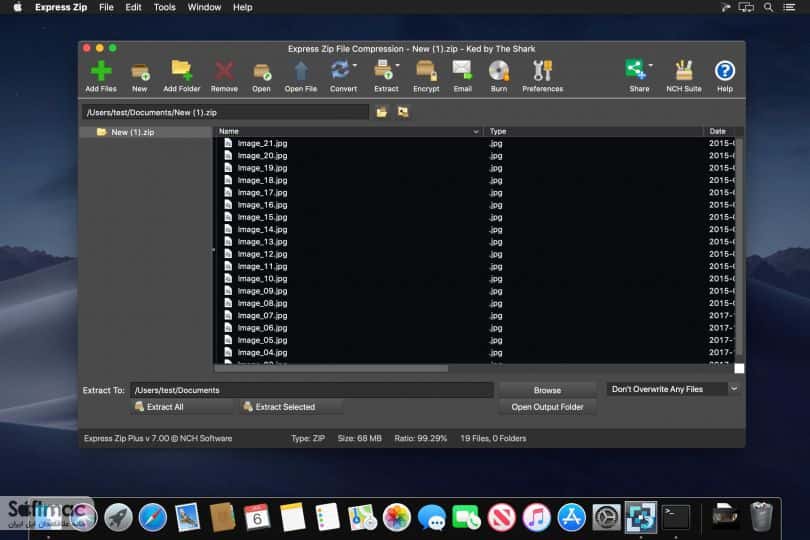Image resolution: width=810 pixels, height=540 pixels.
Task: Open Terminal in the Dock
Action: pyautogui.click(x=676, y=517)
